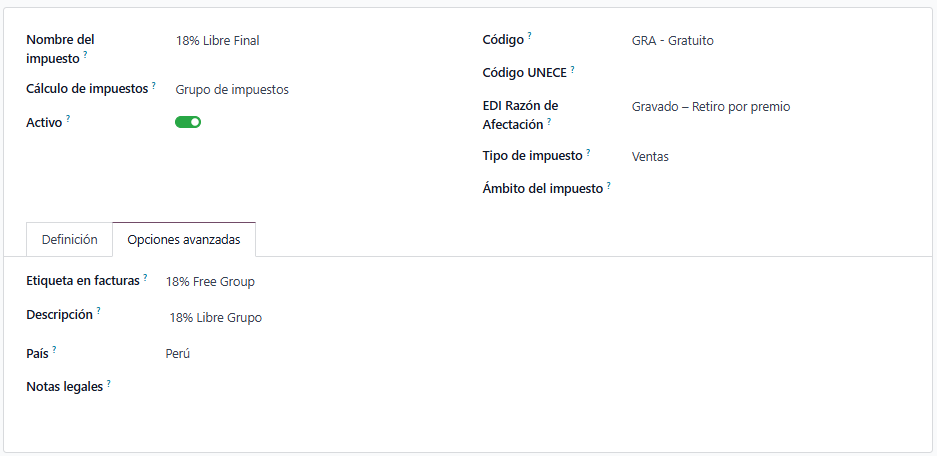Image resolution: width=937 pixels, height=456 pixels.
Task: Click help icon beside Etiqueta en facturas
Action: (145, 277)
